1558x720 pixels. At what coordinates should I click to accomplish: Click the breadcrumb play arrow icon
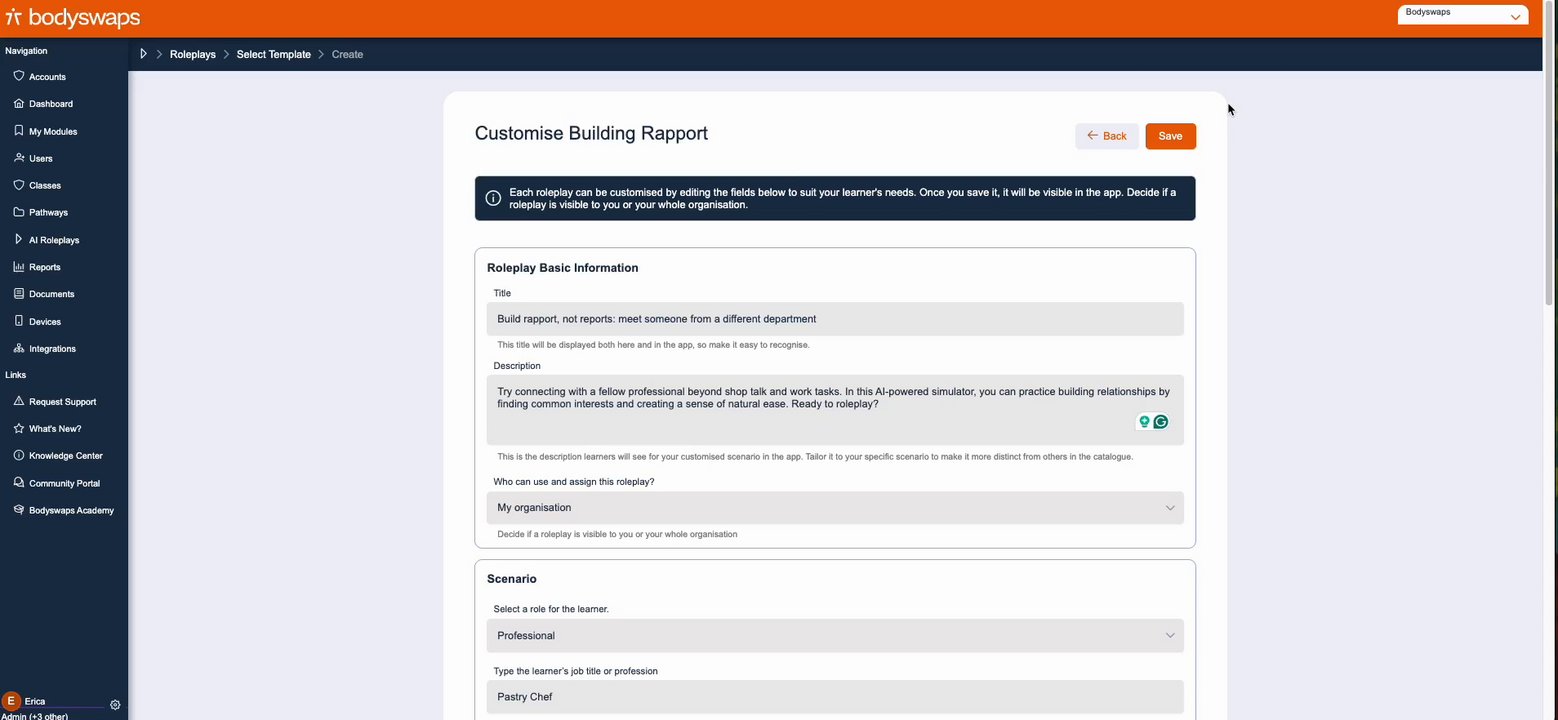coord(143,54)
